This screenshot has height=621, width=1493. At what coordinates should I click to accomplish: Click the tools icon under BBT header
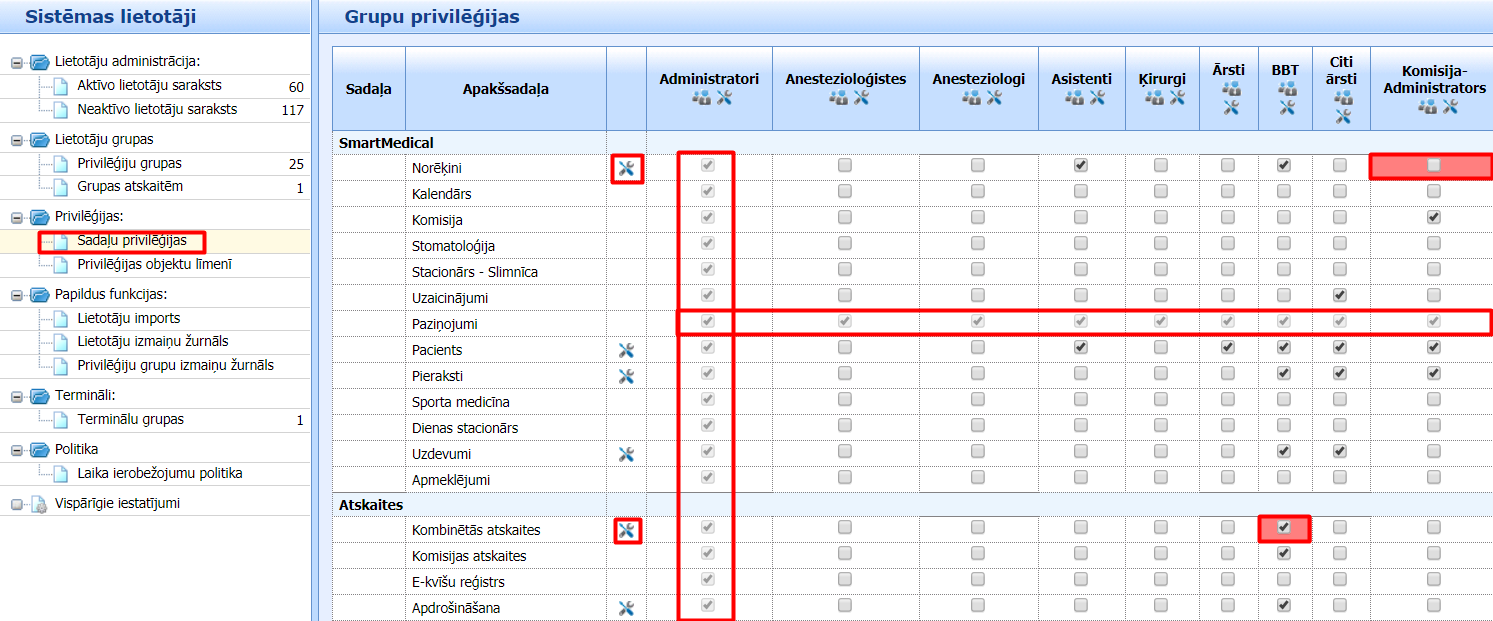click(1285, 107)
